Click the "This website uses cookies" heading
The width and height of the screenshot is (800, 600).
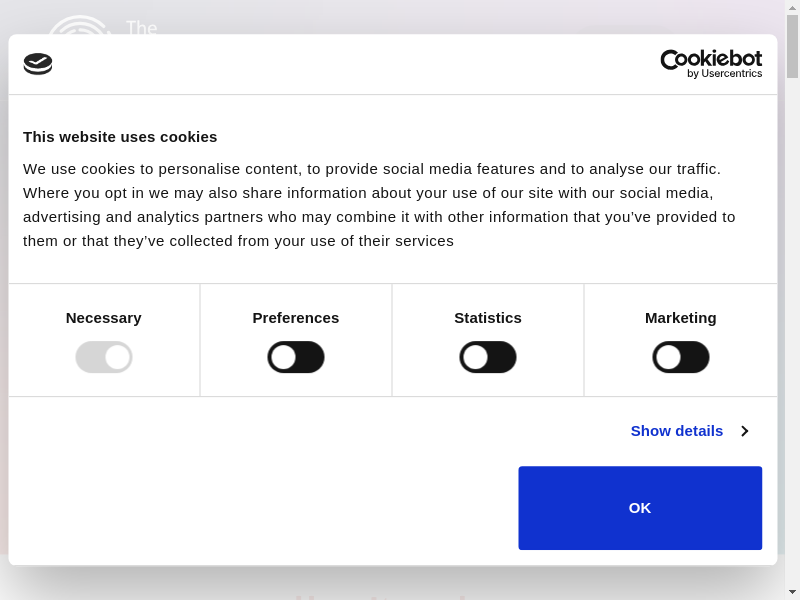tap(120, 137)
